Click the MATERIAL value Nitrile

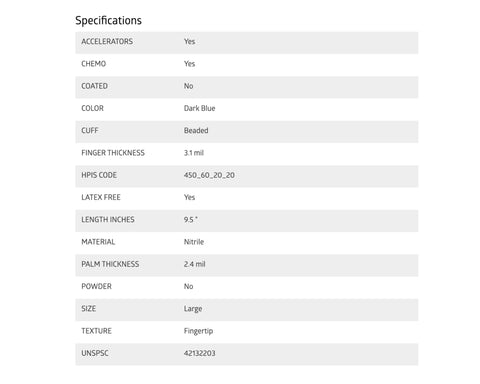[x=194, y=242]
